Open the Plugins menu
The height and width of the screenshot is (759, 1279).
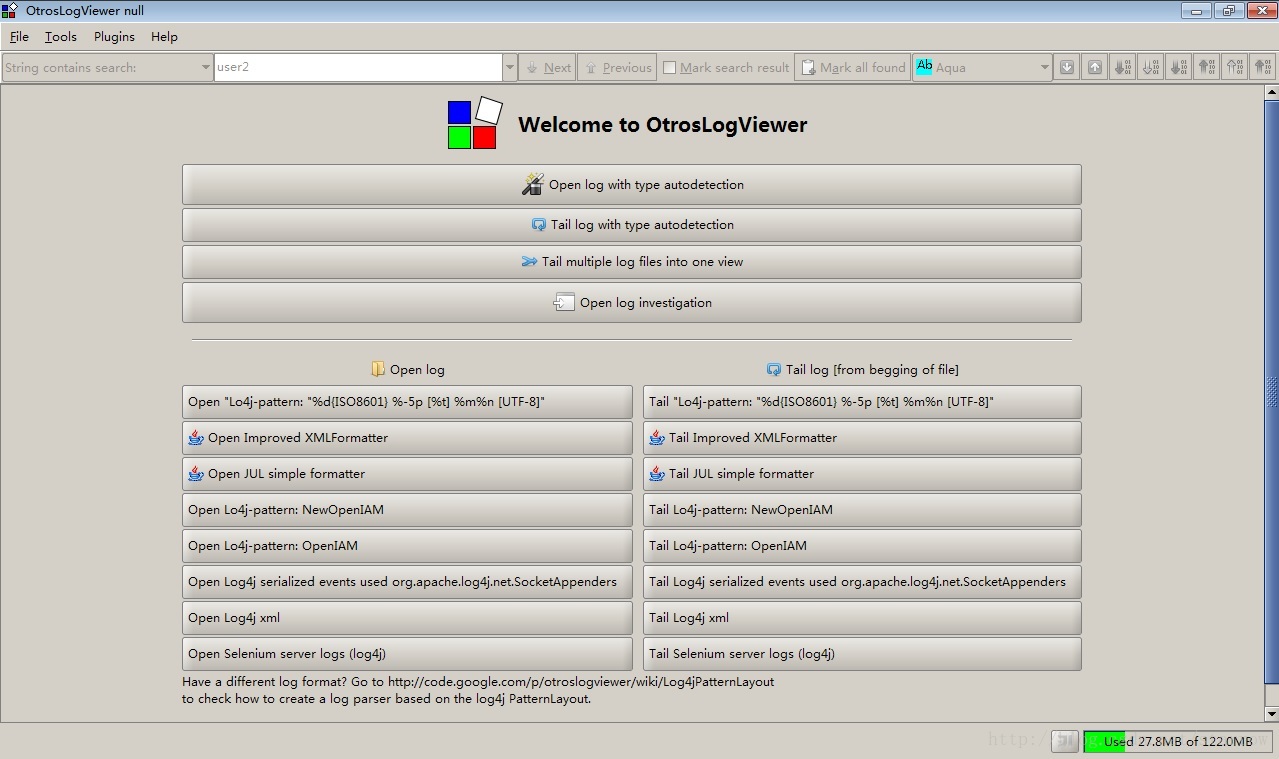(114, 37)
